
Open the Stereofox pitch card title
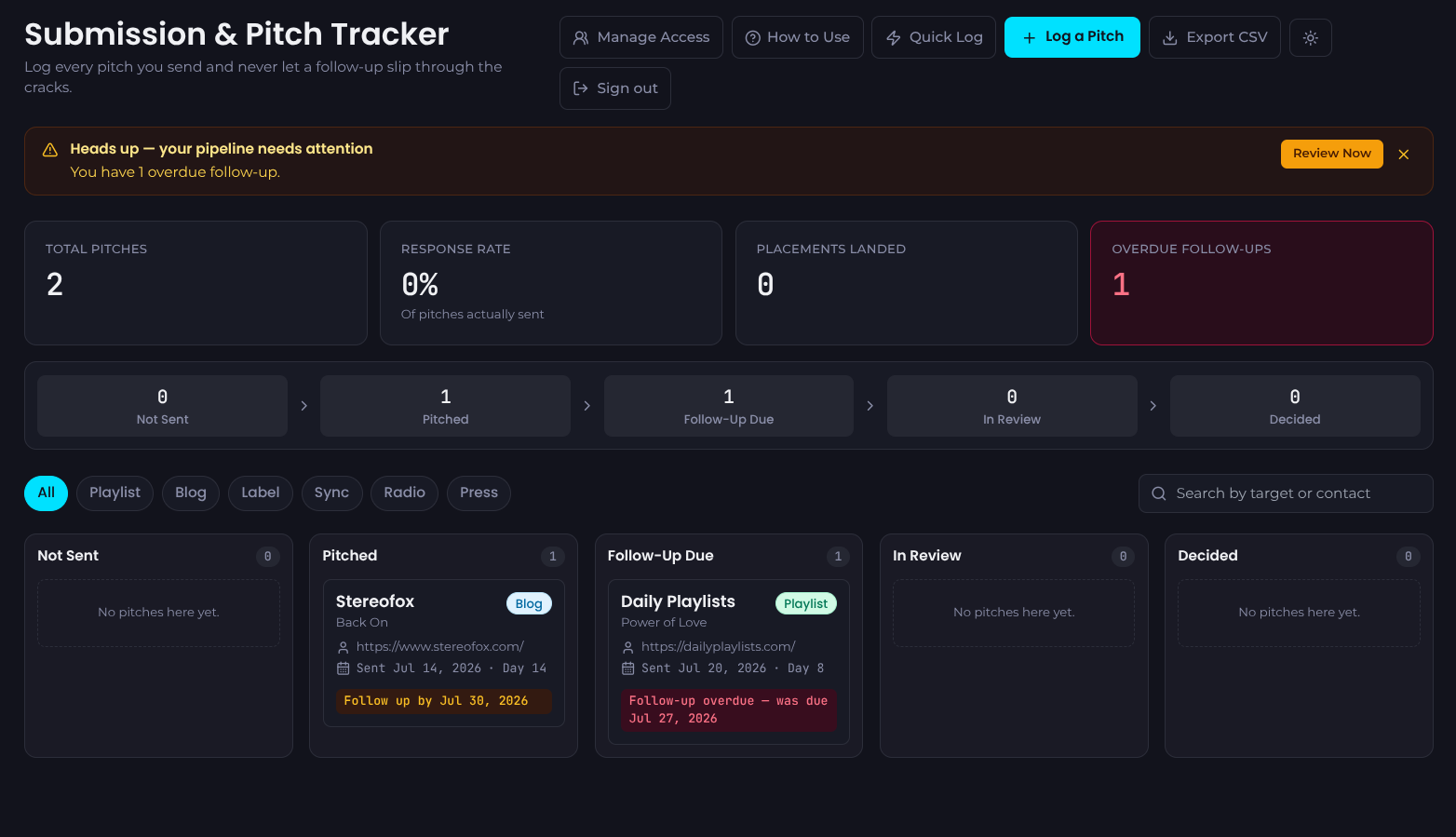[375, 601]
